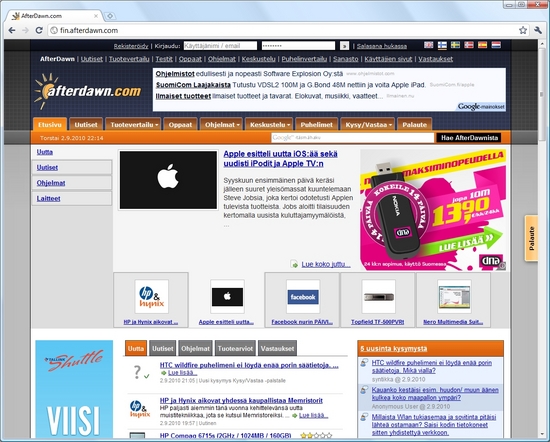Viewport: 550px width, 442px height.
Task: Click the HP & Hynix story thumbnail
Action: [x=151, y=296]
